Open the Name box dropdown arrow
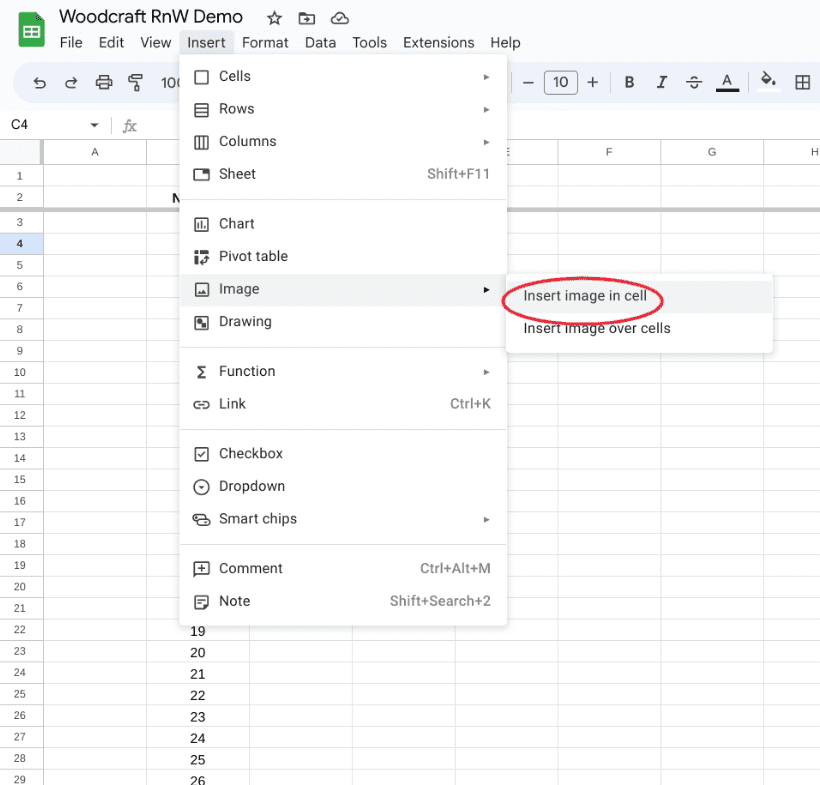 [94, 125]
